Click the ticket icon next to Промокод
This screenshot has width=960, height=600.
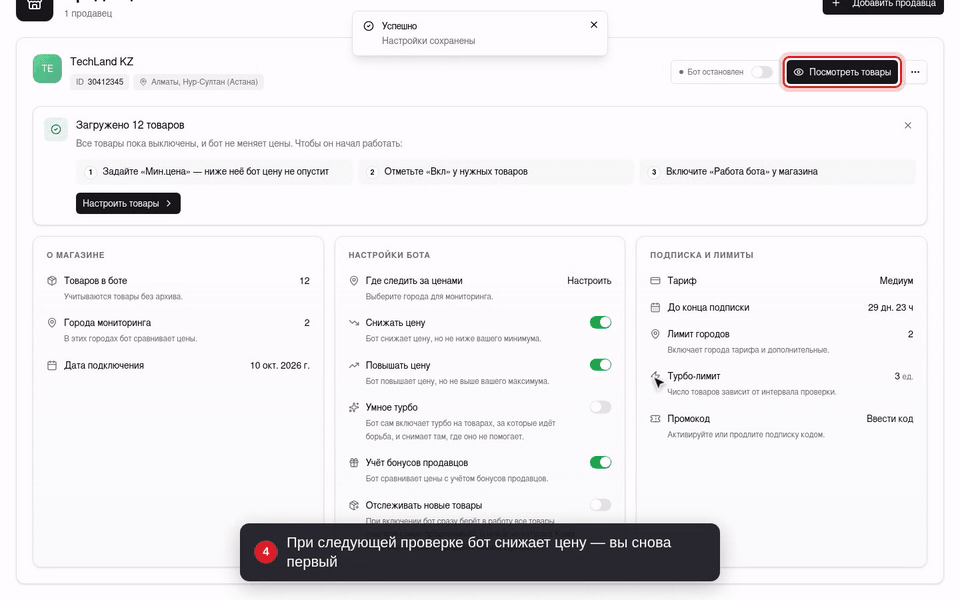click(655, 419)
